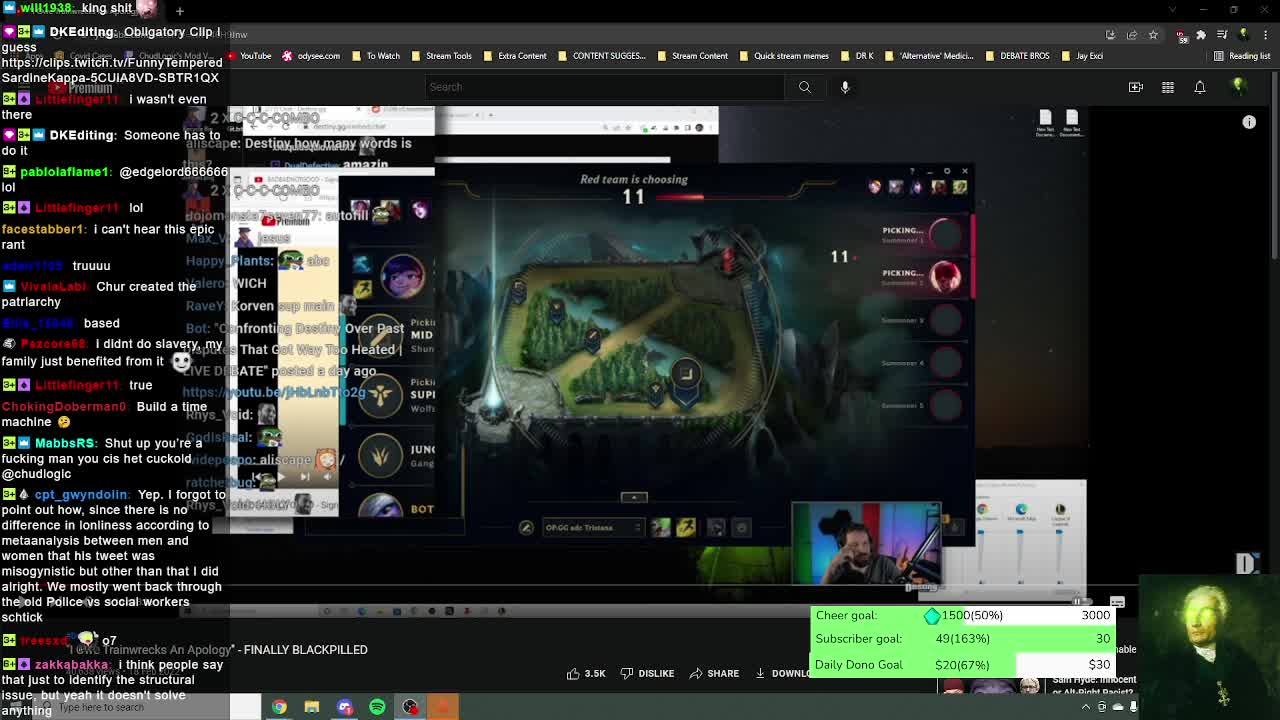Open Google Chrome from the taskbar
This screenshot has width=1280, height=720.
(279, 707)
